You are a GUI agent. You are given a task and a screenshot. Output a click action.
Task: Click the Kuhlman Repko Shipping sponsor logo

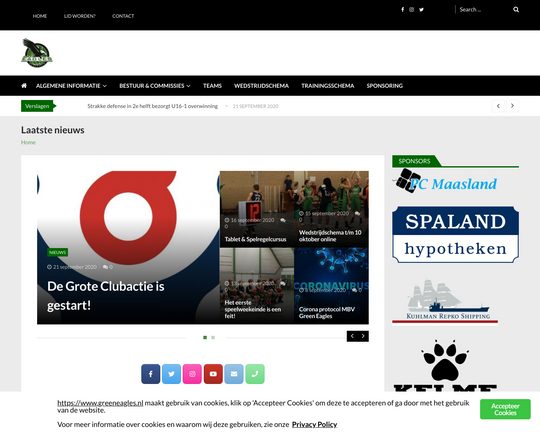coord(445,301)
